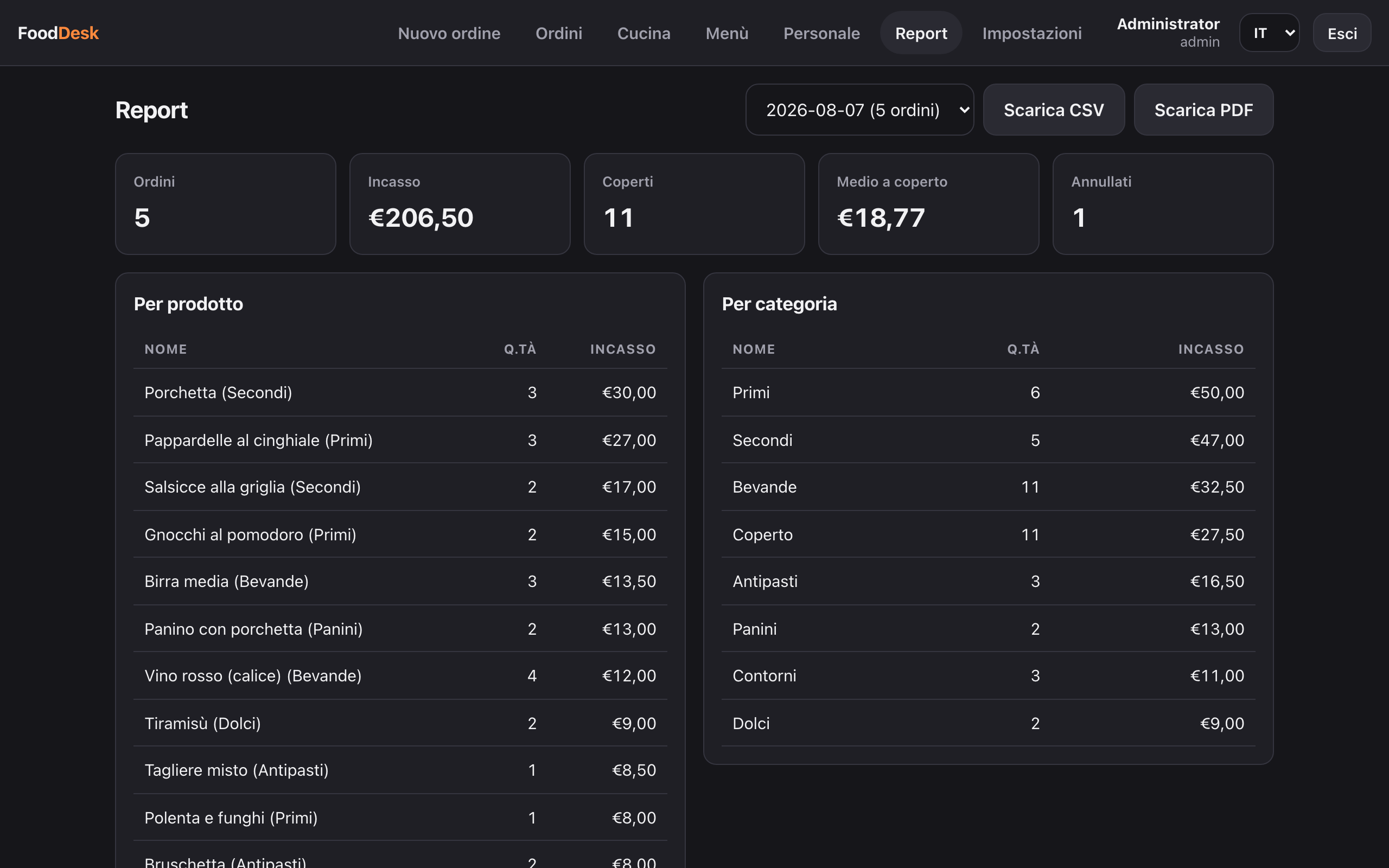This screenshot has height=868, width=1389.
Task: Click the Per categoria heading
Action: point(780,304)
